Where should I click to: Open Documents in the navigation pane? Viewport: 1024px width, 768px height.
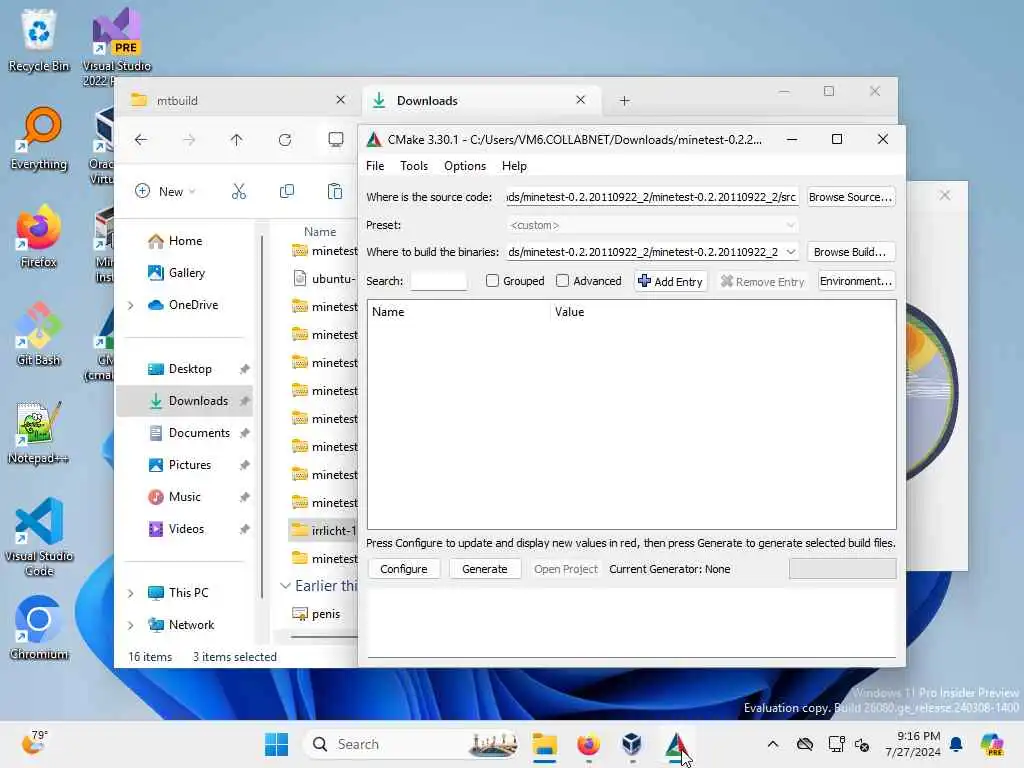pos(185,433)
